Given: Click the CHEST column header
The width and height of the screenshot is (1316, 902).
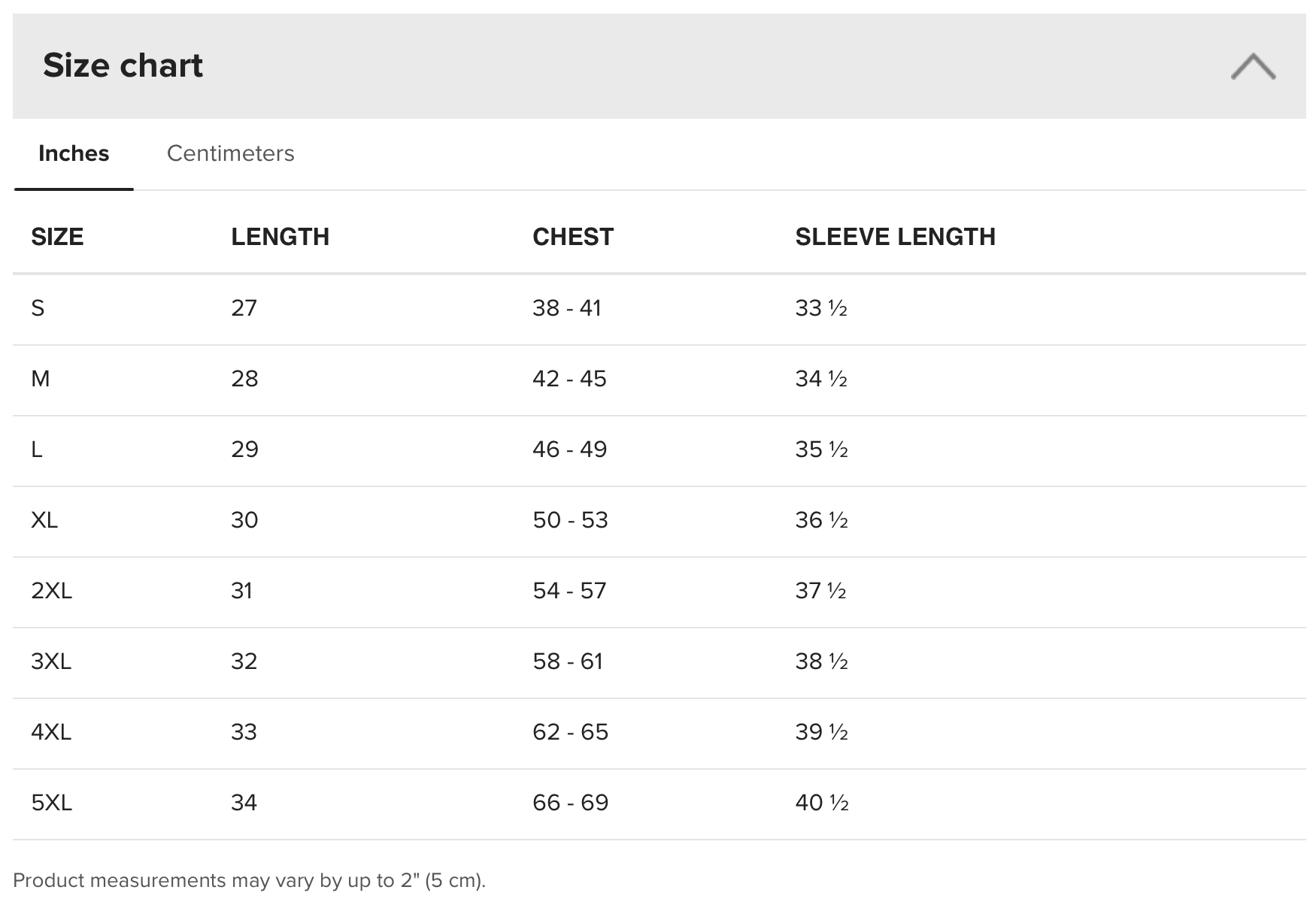Looking at the screenshot, I should pyautogui.click(x=573, y=237).
